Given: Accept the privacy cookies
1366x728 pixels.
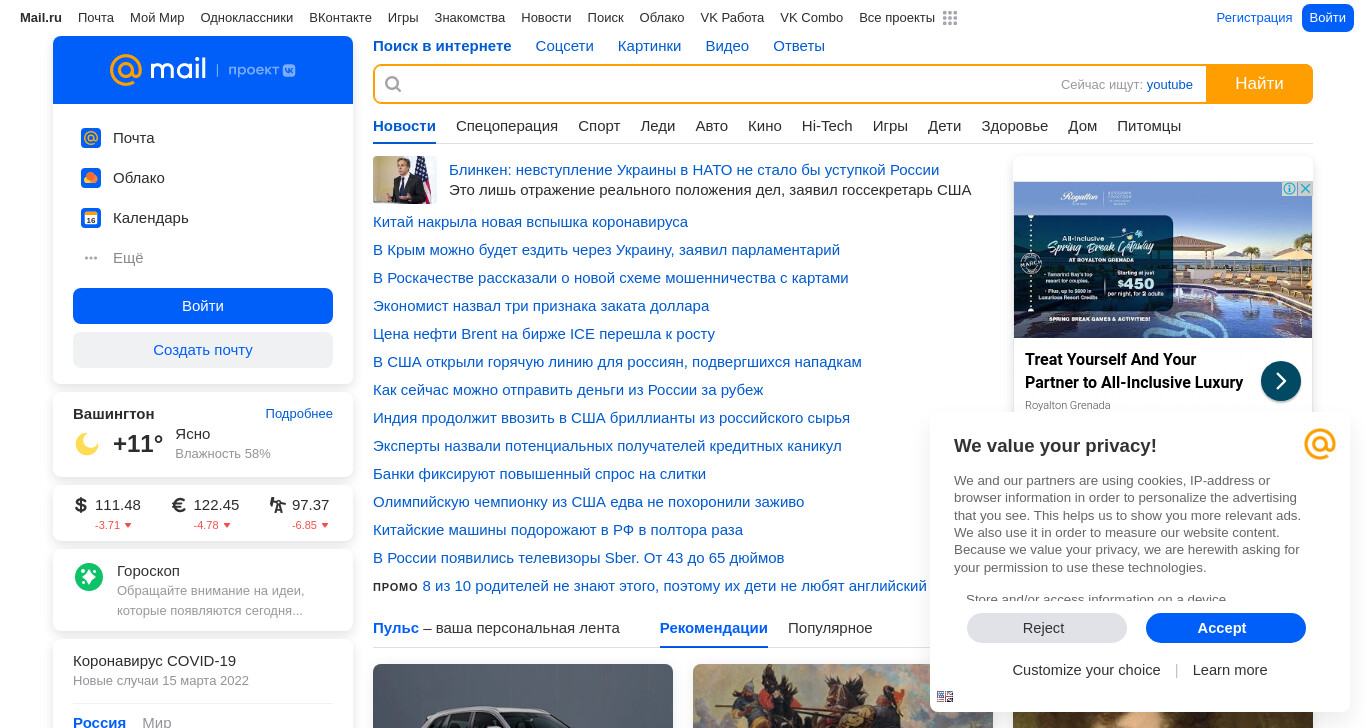Looking at the screenshot, I should (x=1226, y=628).
